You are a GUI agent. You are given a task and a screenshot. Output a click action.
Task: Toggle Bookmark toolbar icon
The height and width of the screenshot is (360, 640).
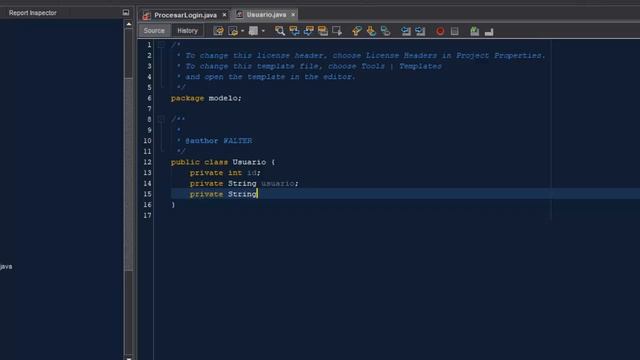click(x=385, y=31)
